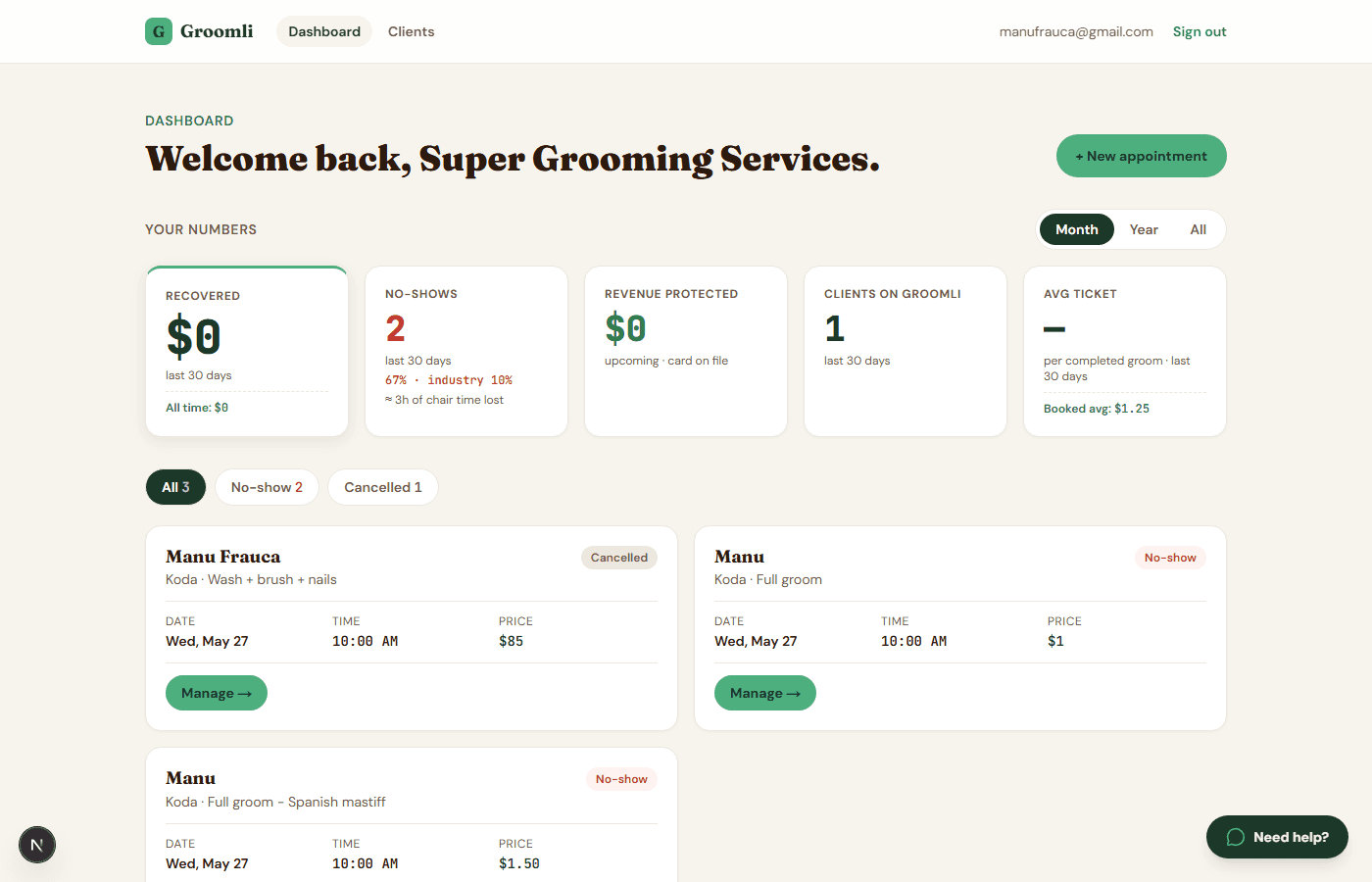Click '67% · industry 10%' text
The height and width of the screenshot is (882, 1372).
point(449,380)
